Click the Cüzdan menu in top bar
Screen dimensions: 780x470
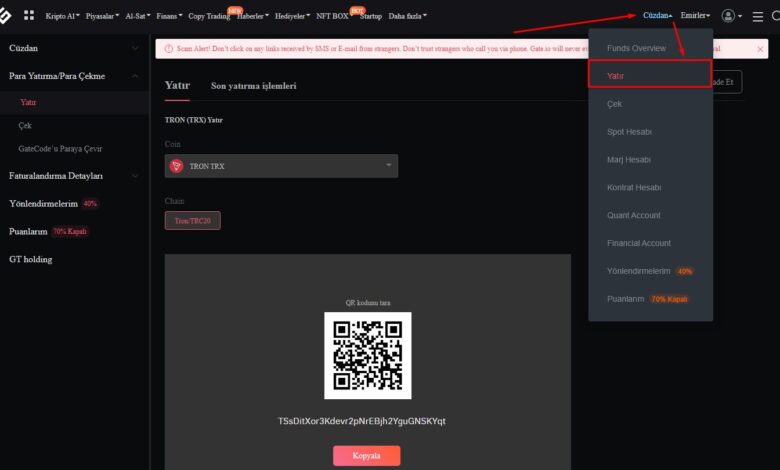click(x=657, y=15)
